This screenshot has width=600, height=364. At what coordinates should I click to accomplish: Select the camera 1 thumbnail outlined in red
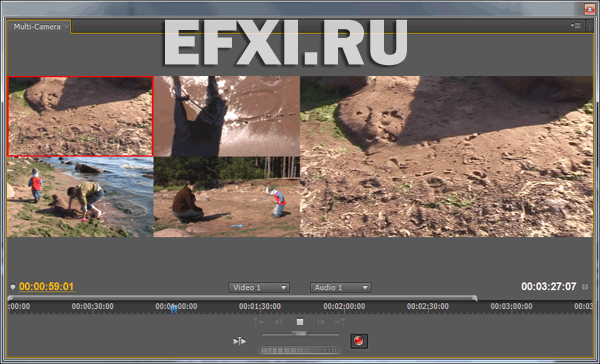pos(80,116)
